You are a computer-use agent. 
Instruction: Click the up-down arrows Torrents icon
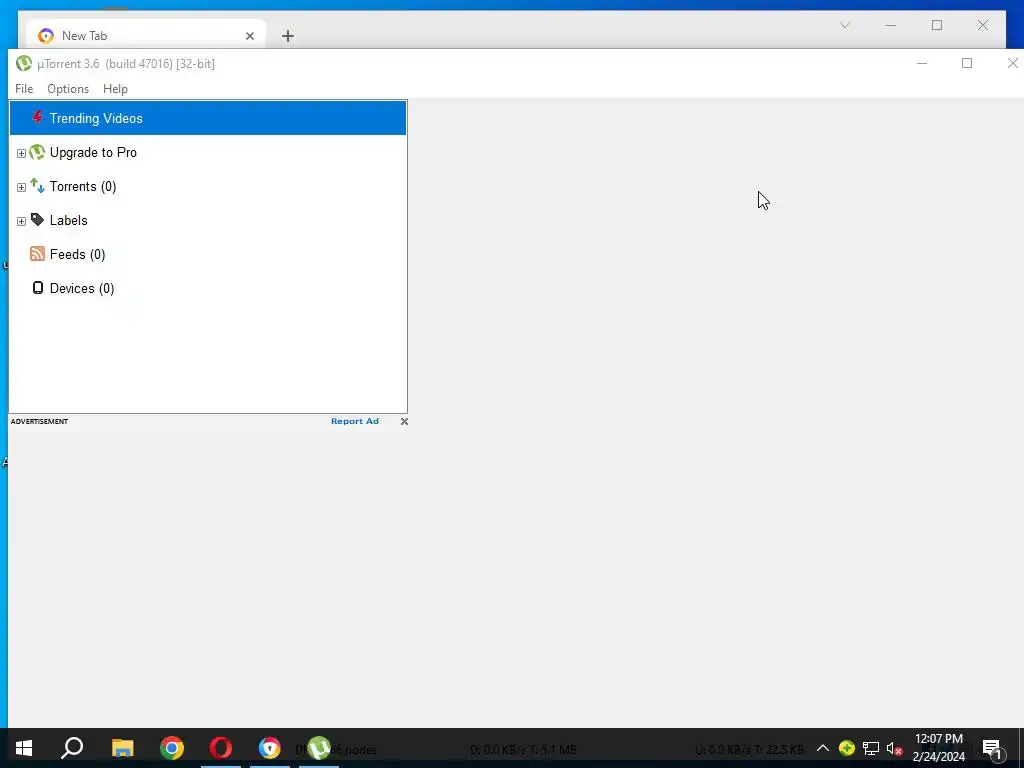(37, 186)
